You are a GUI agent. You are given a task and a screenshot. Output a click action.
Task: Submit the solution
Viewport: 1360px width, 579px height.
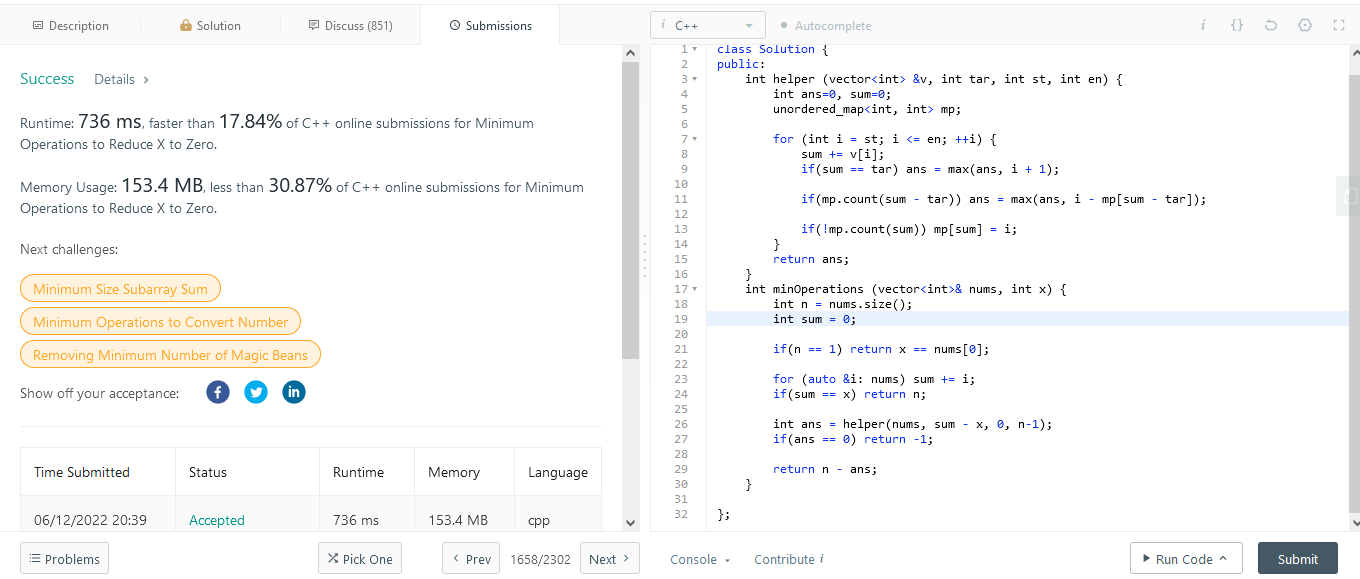[1297, 559]
